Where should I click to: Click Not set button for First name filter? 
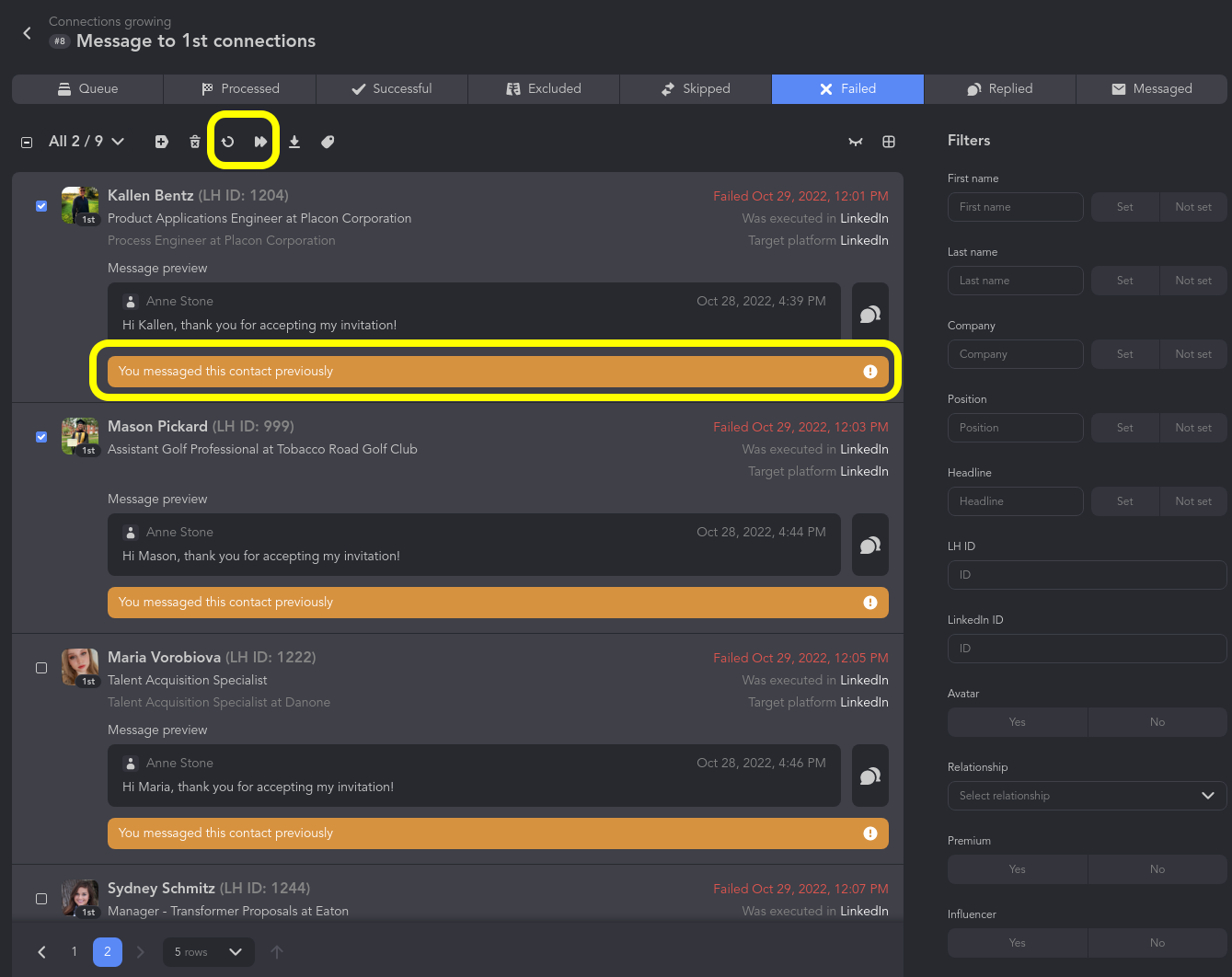coord(1193,207)
